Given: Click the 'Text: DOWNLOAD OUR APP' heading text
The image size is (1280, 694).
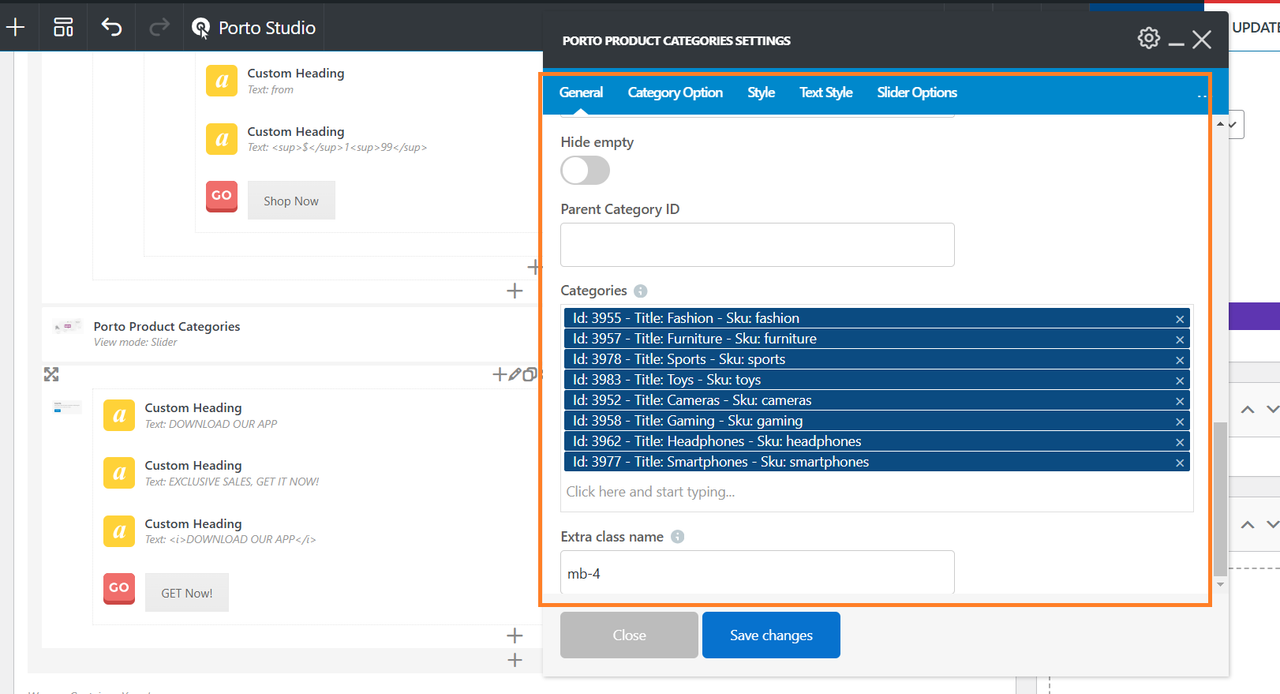Looking at the screenshot, I should [211, 424].
